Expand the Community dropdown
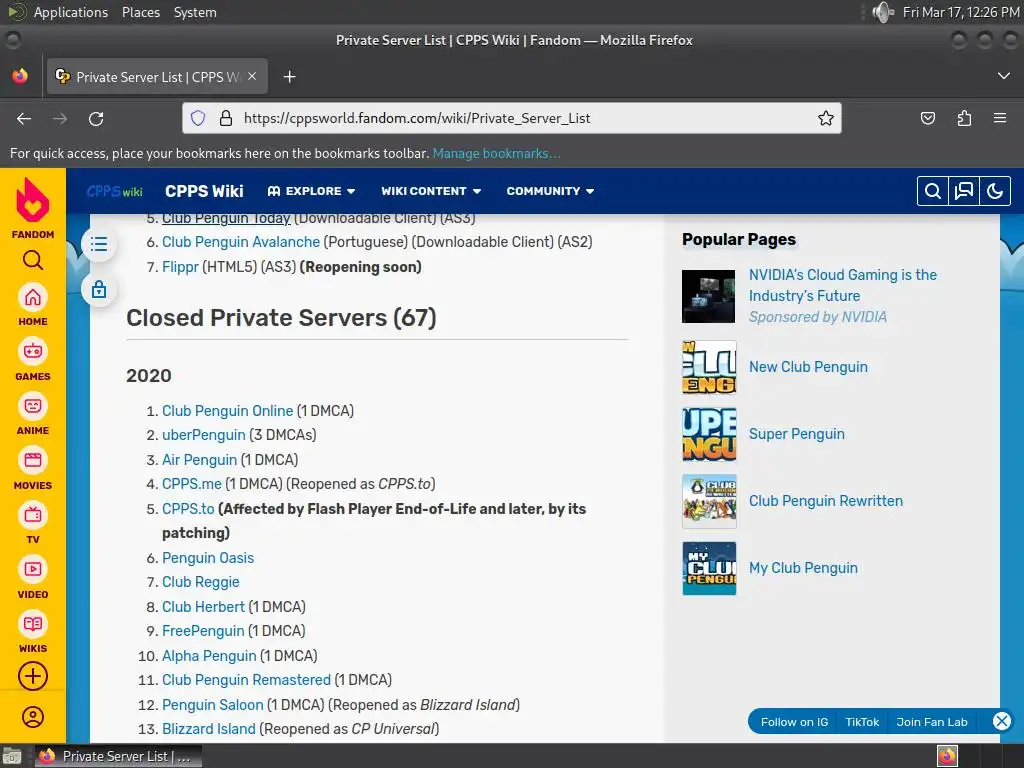Image resolution: width=1024 pixels, height=768 pixels. pos(550,191)
